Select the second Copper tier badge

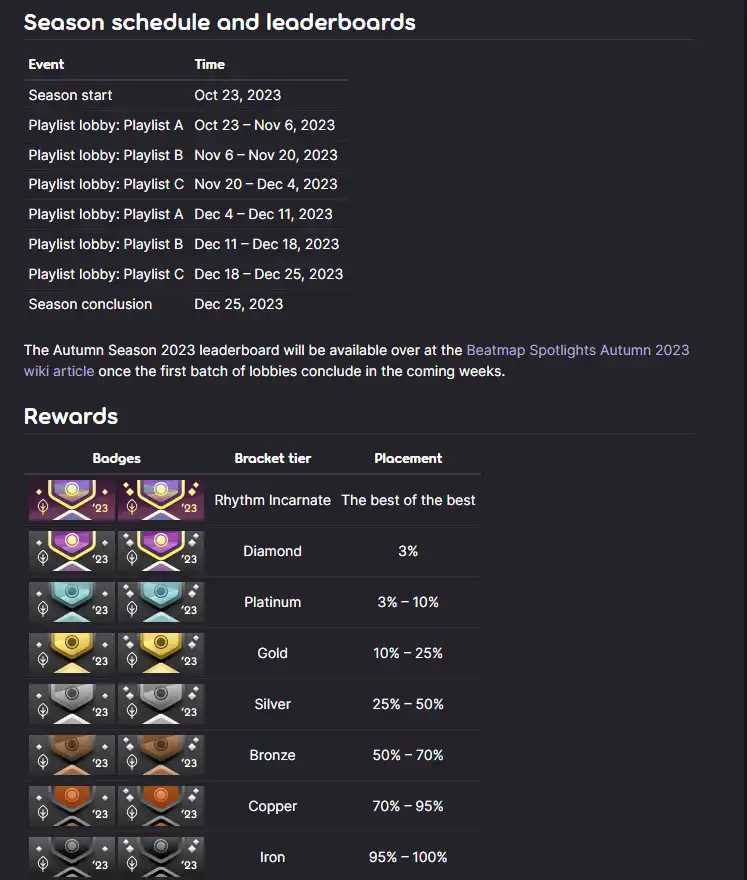[x=161, y=806]
